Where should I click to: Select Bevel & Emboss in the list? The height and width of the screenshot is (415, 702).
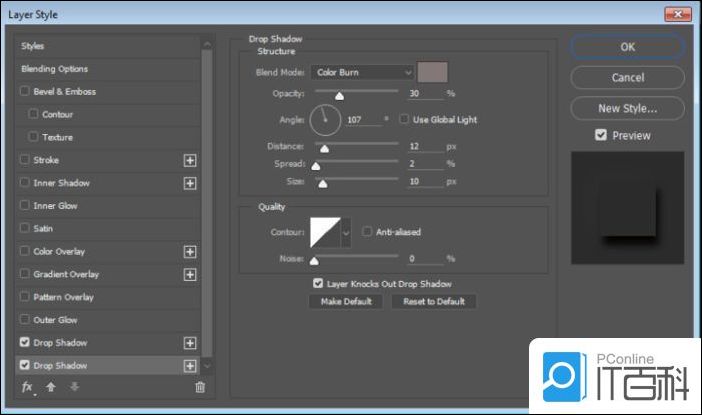[64, 92]
